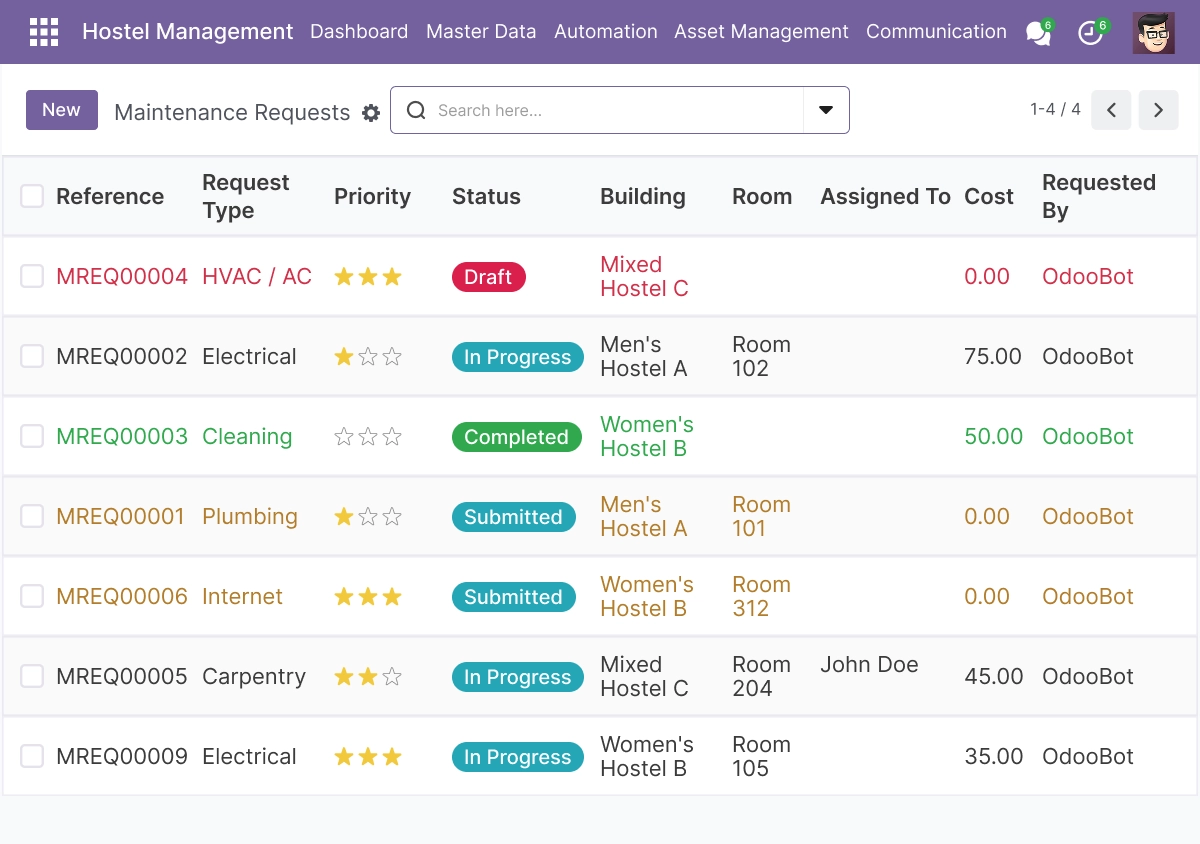Screen dimensions: 1200x844
Task: Click the priority stars for MREQ00004
Action: pyautogui.click(x=368, y=277)
